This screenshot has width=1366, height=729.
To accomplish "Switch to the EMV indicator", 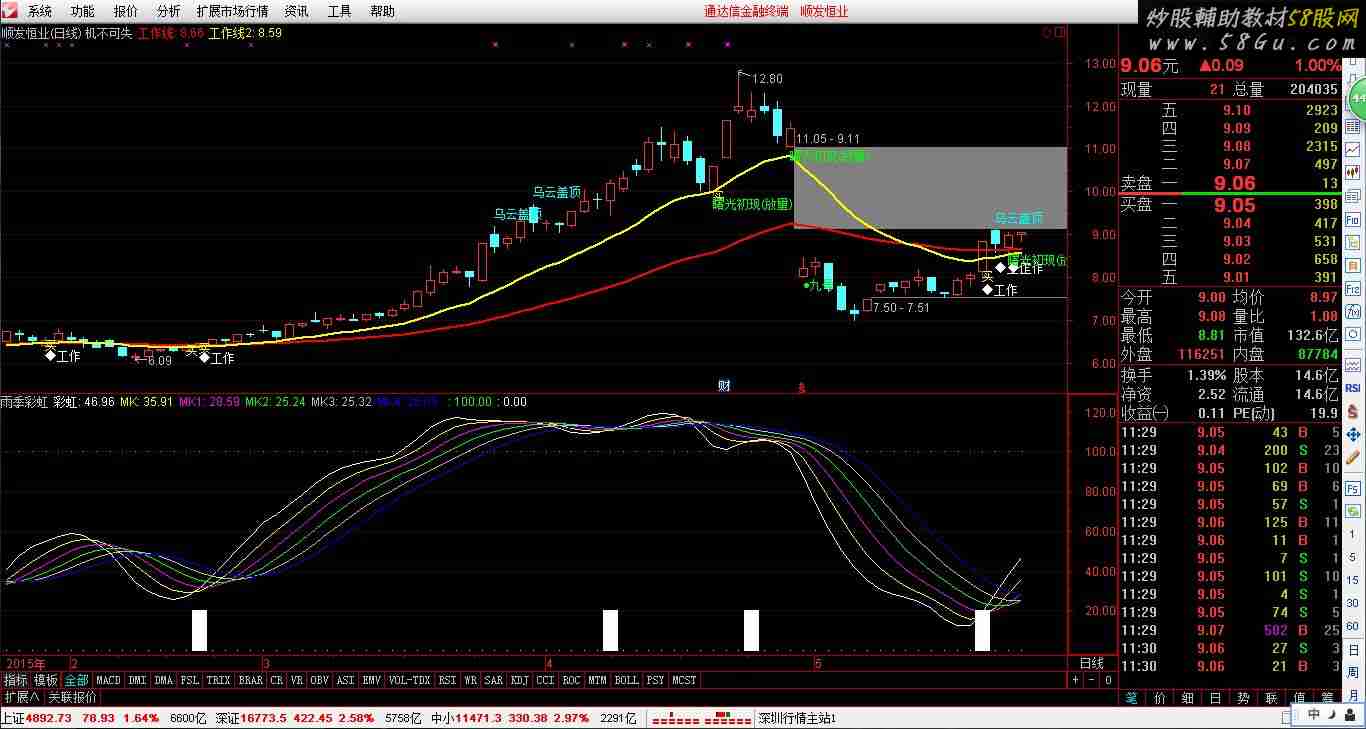I will click(372, 680).
